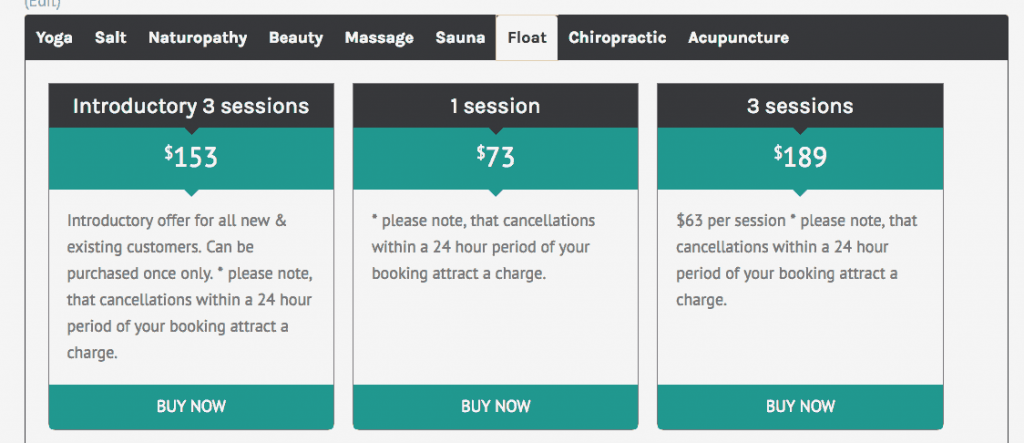
Task: Click the active Float tab
Action: [527, 38]
